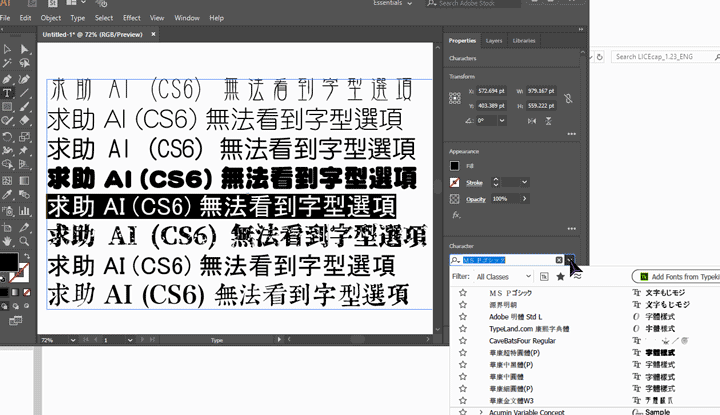
Task: Toggle the show favorite fonts filter star
Action: (x=560, y=276)
